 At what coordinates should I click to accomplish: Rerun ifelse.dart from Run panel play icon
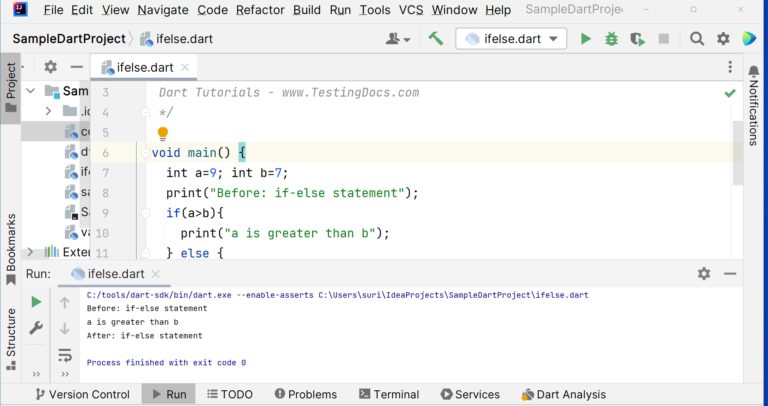pos(36,302)
